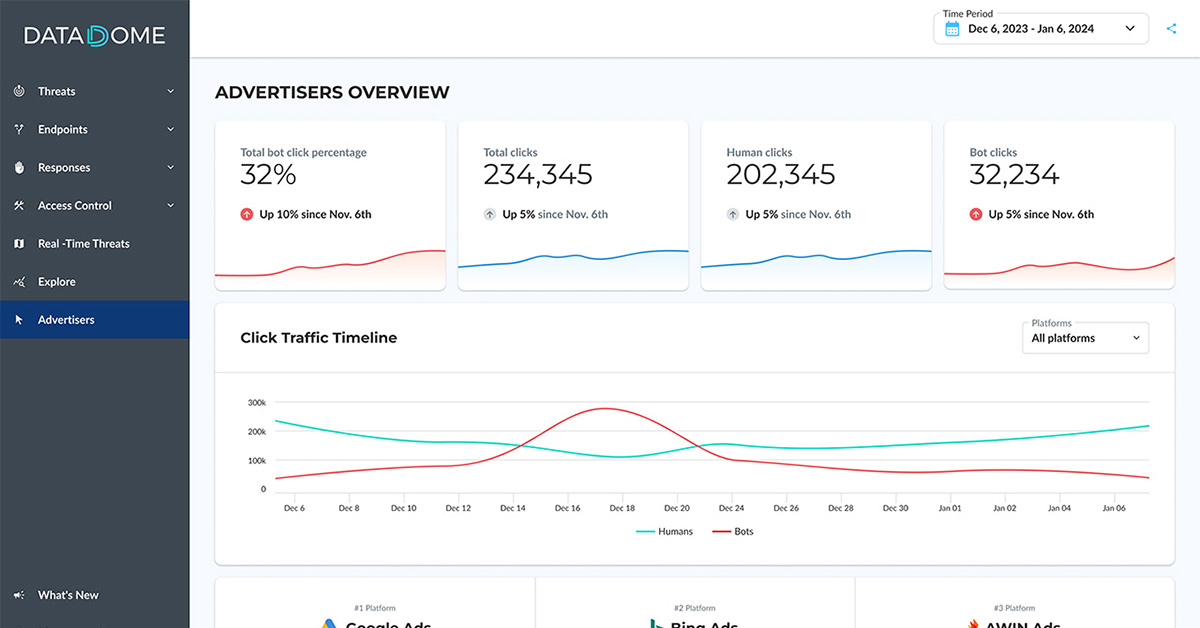Click the Real-Time Threats map icon
This screenshot has width=1200, height=628.
pyautogui.click(x=19, y=243)
